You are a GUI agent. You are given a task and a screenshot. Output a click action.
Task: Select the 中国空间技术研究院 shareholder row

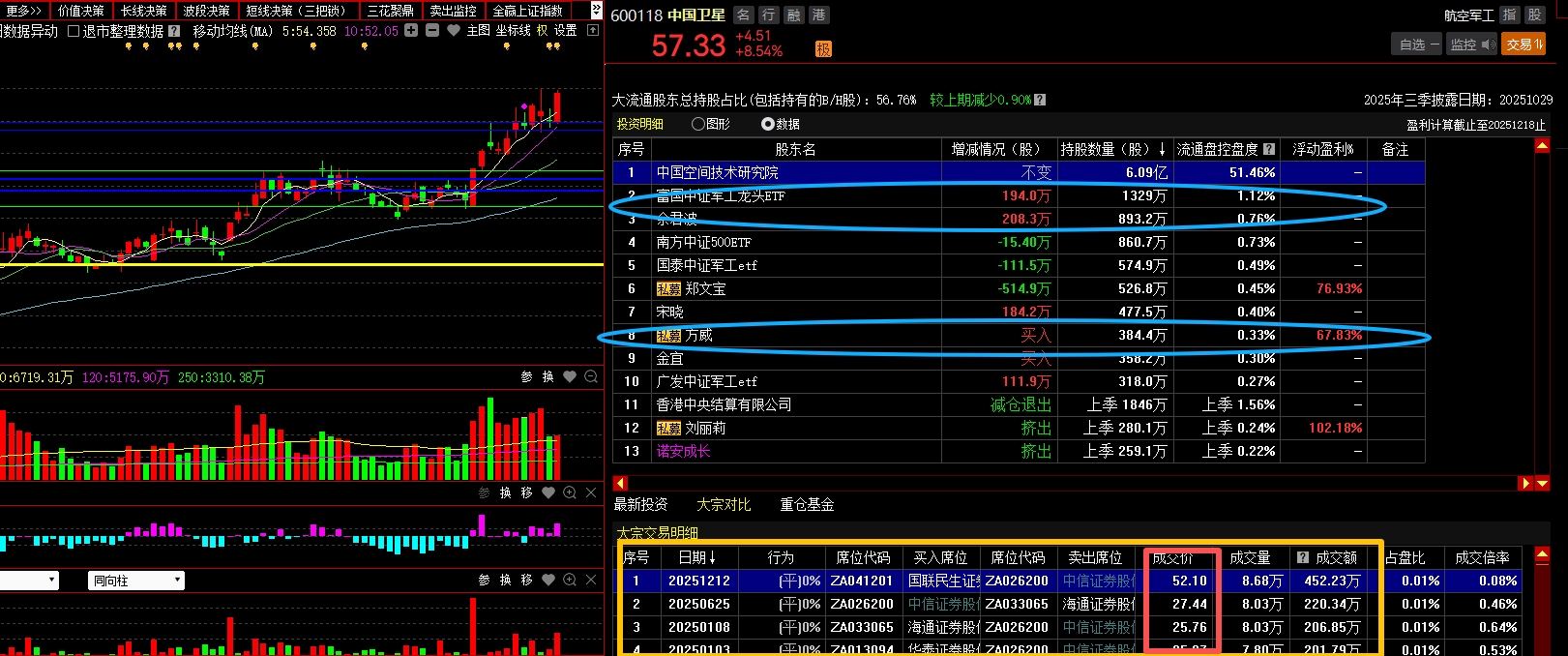click(1019, 172)
